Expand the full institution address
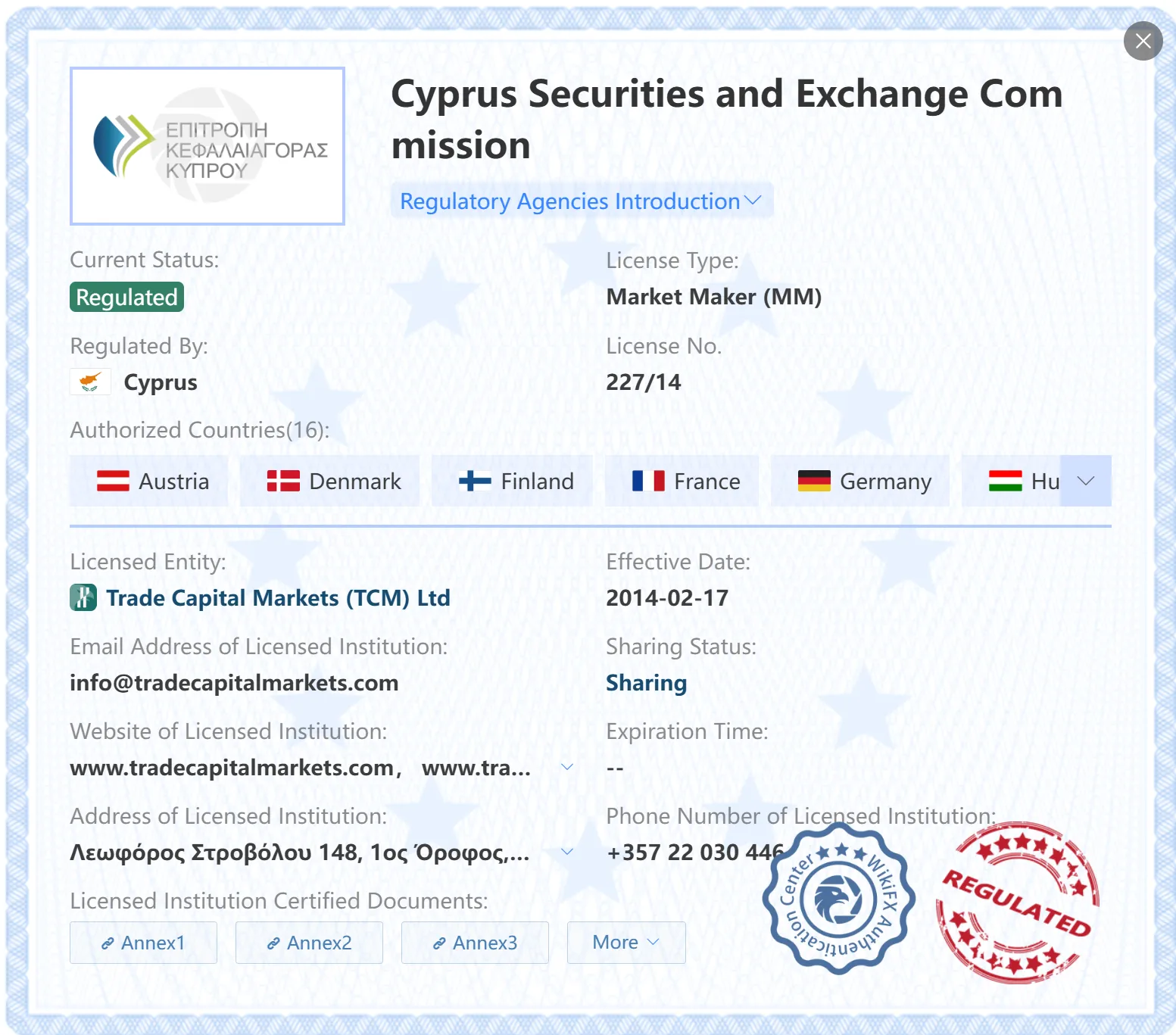 click(566, 852)
